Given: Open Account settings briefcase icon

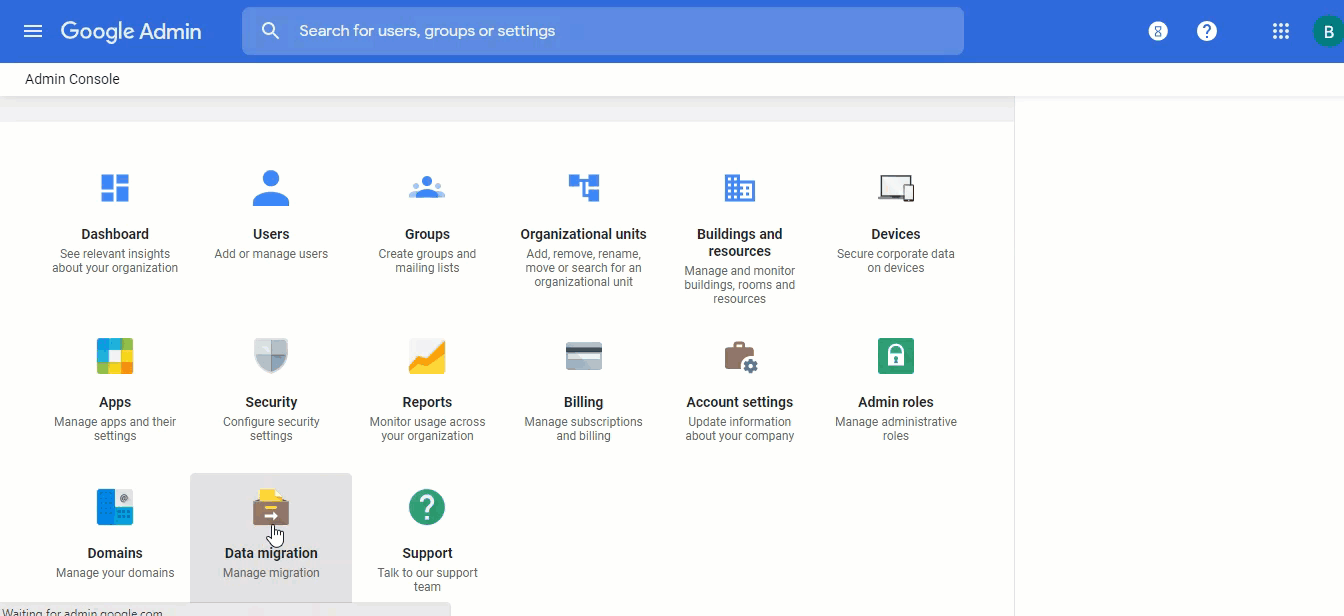Looking at the screenshot, I should click(x=740, y=356).
